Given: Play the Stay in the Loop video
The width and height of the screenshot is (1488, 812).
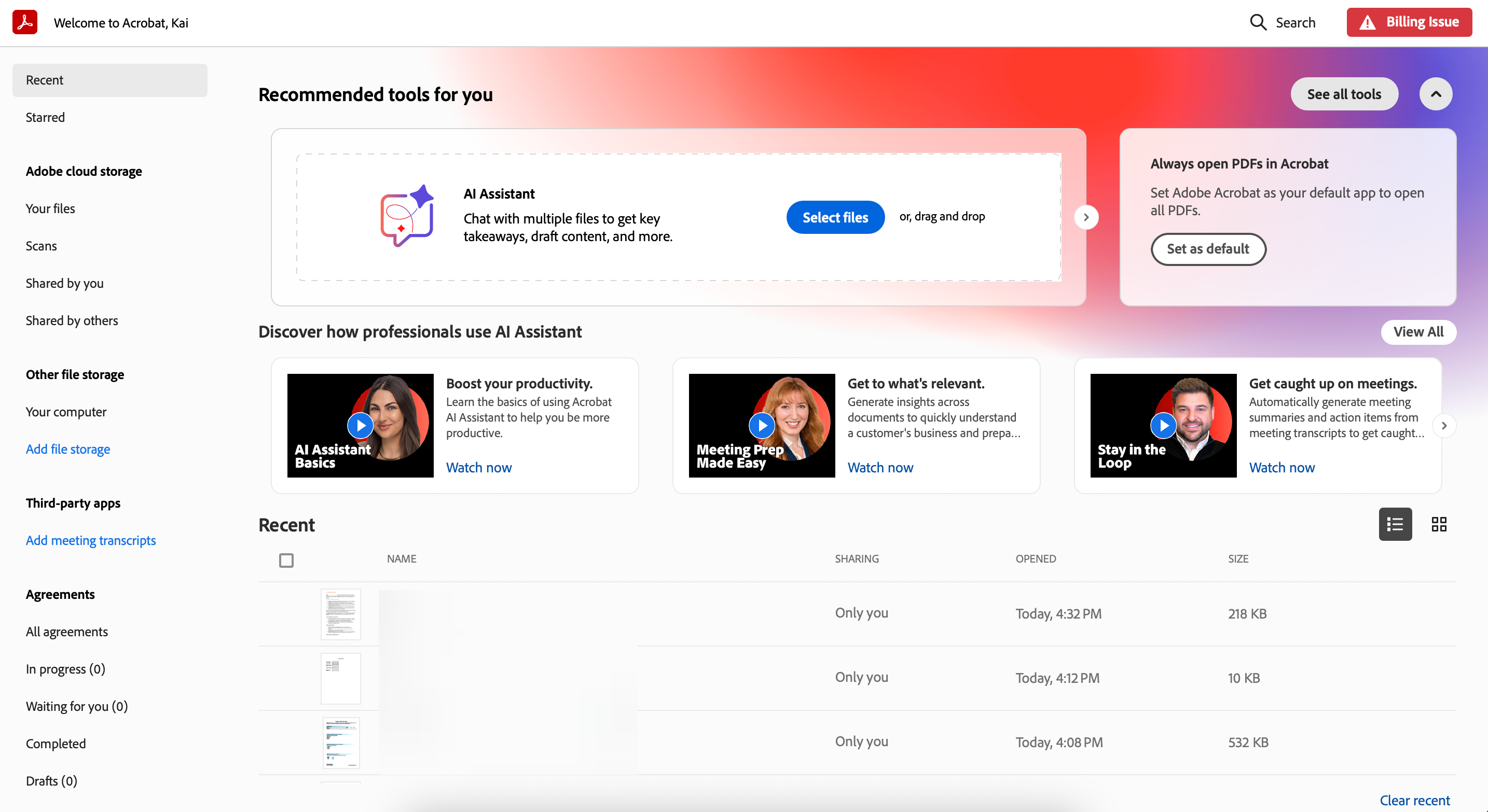Looking at the screenshot, I should click(1163, 425).
